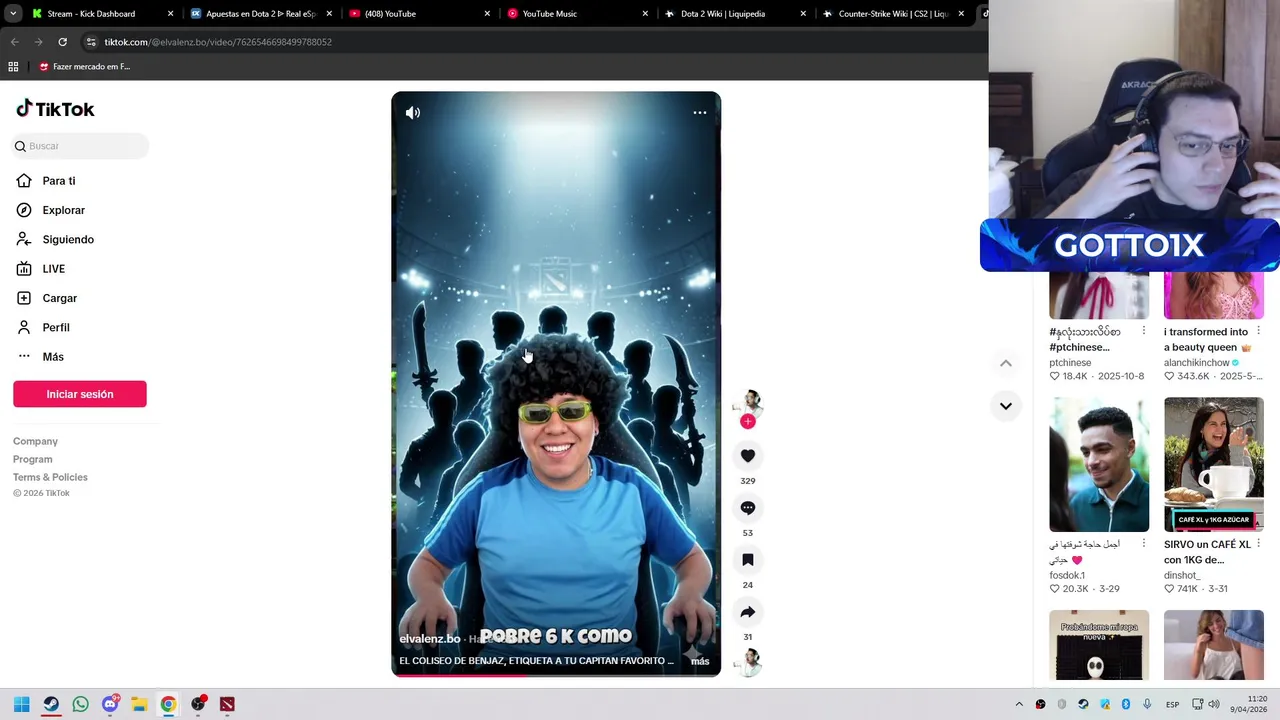Click Iniciar sesión button
This screenshot has height=720, width=1280.
(x=80, y=394)
